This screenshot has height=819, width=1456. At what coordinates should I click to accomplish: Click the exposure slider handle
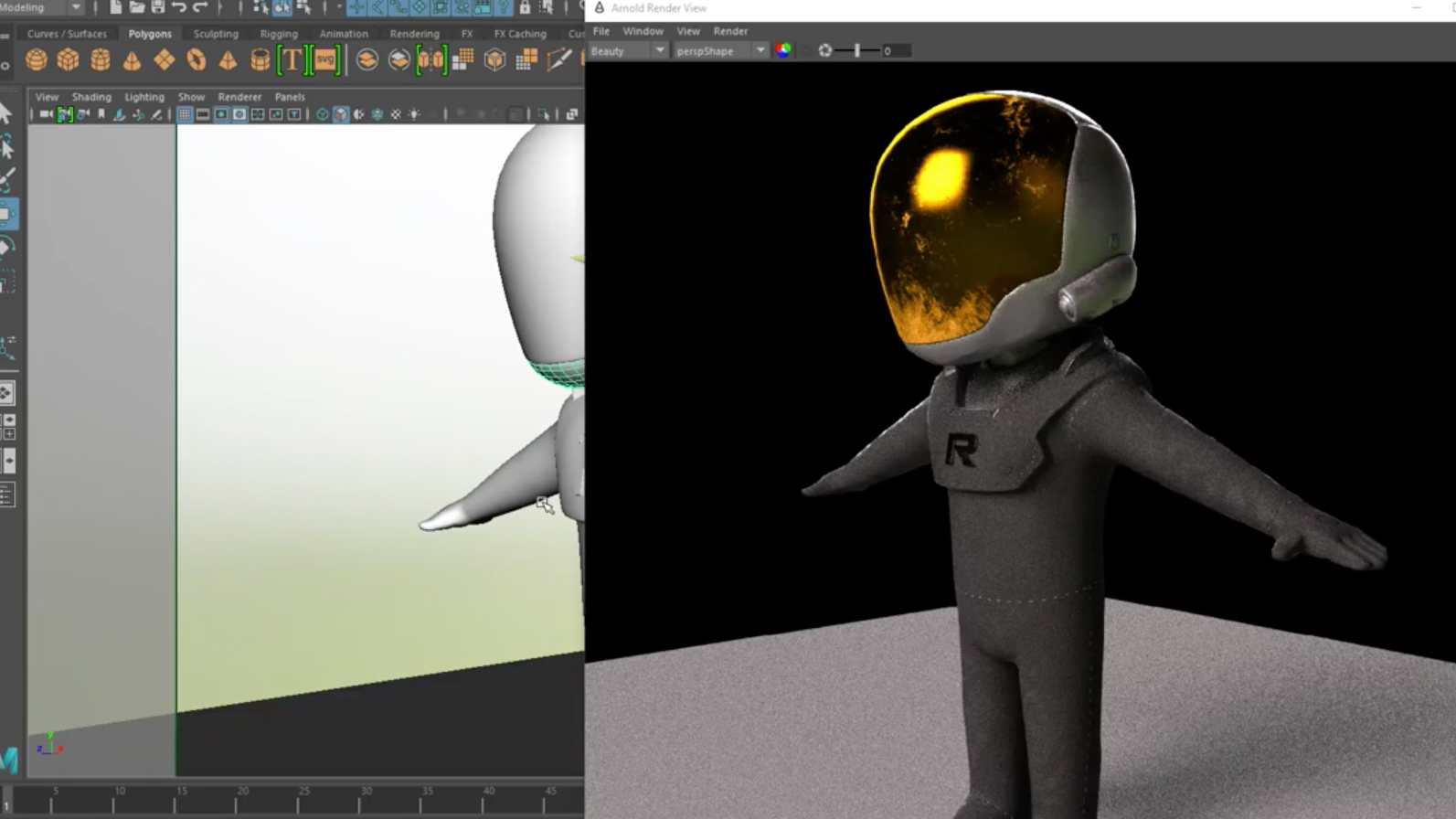click(857, 50)
